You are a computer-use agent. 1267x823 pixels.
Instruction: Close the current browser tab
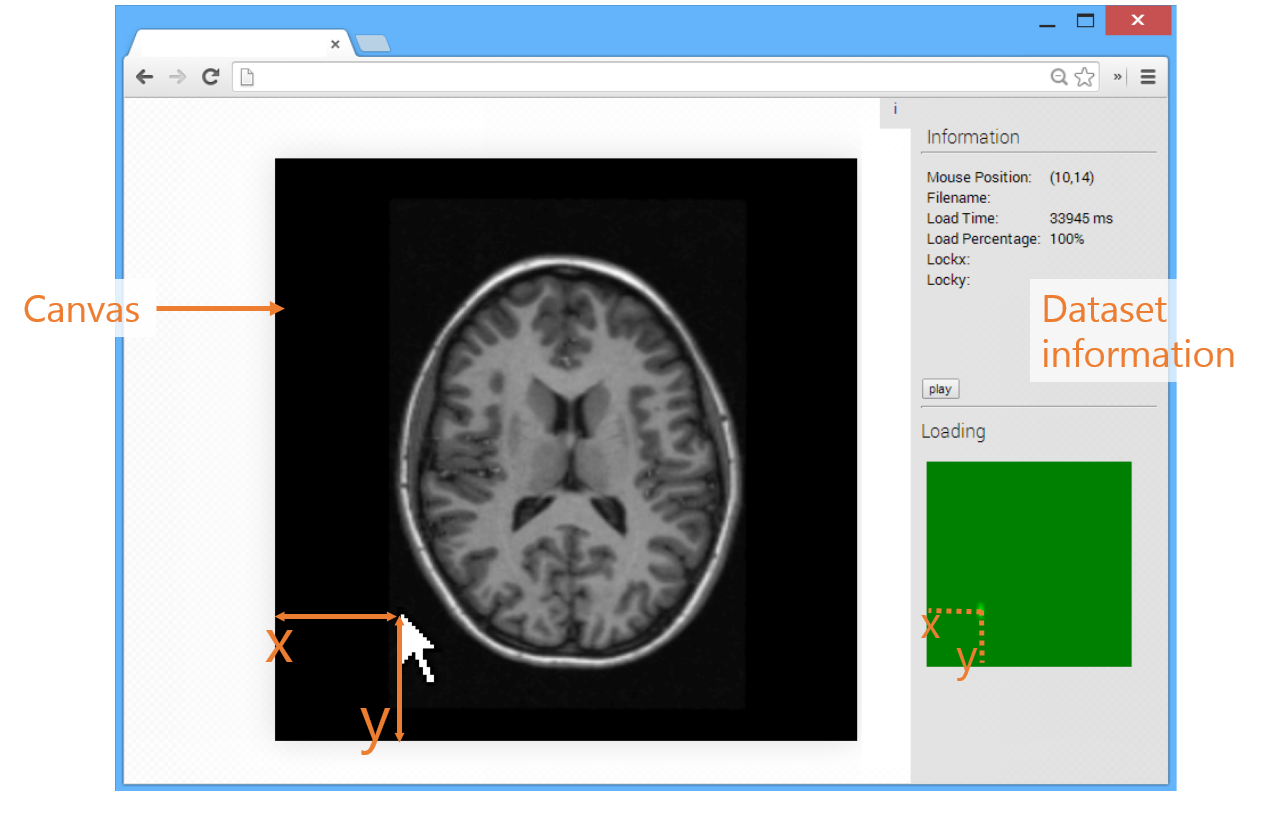[335, 44]
